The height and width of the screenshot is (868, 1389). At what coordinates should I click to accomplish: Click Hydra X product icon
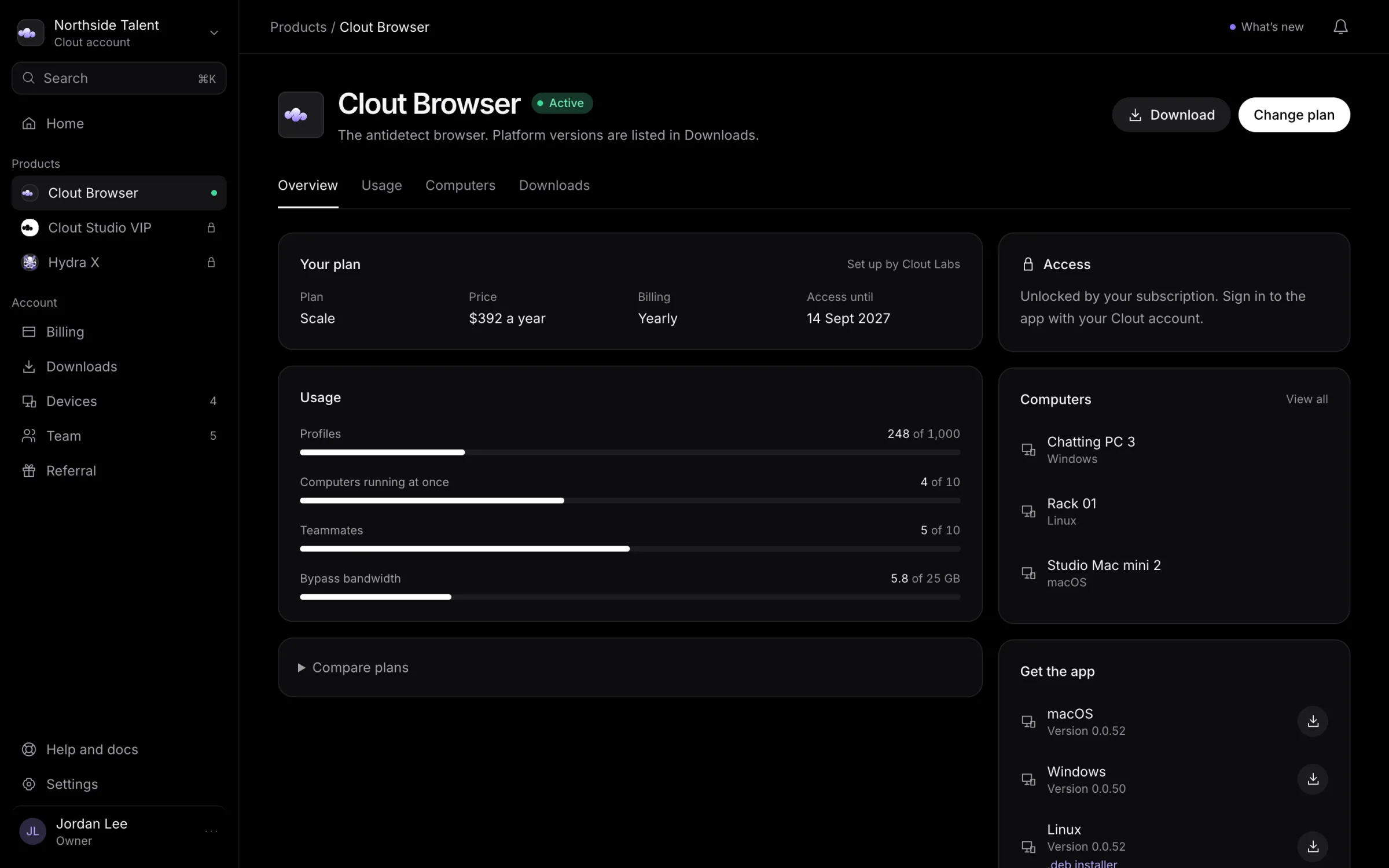(x=30, y=262)
